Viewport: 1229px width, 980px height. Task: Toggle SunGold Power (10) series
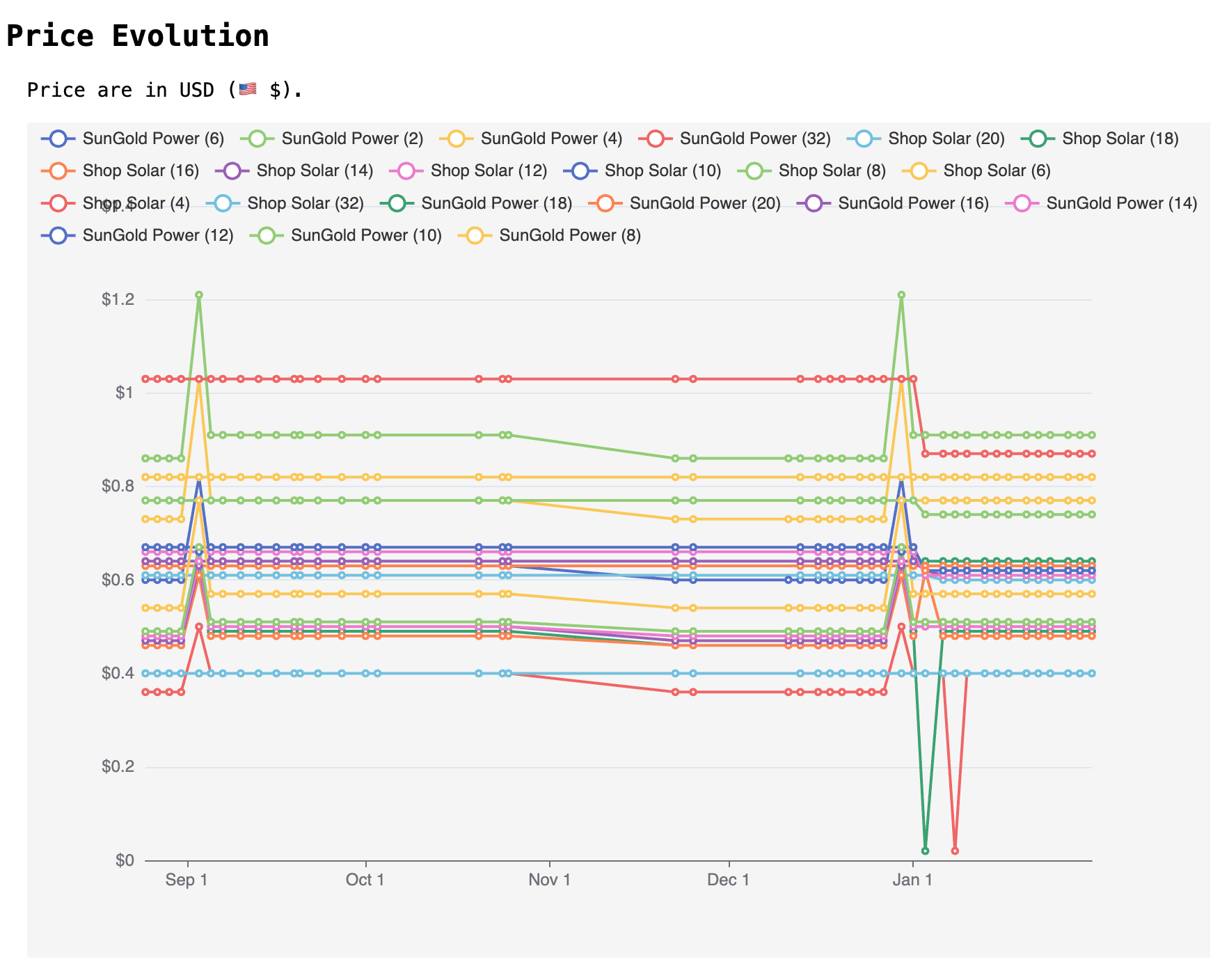(346, 235)
